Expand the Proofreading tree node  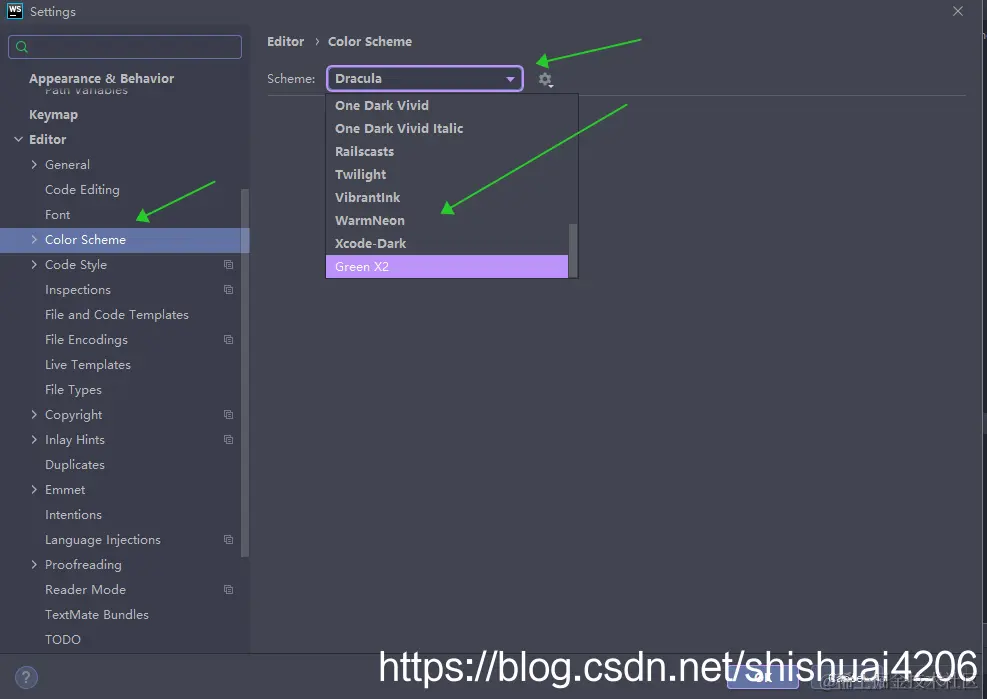tap(34, 565)
